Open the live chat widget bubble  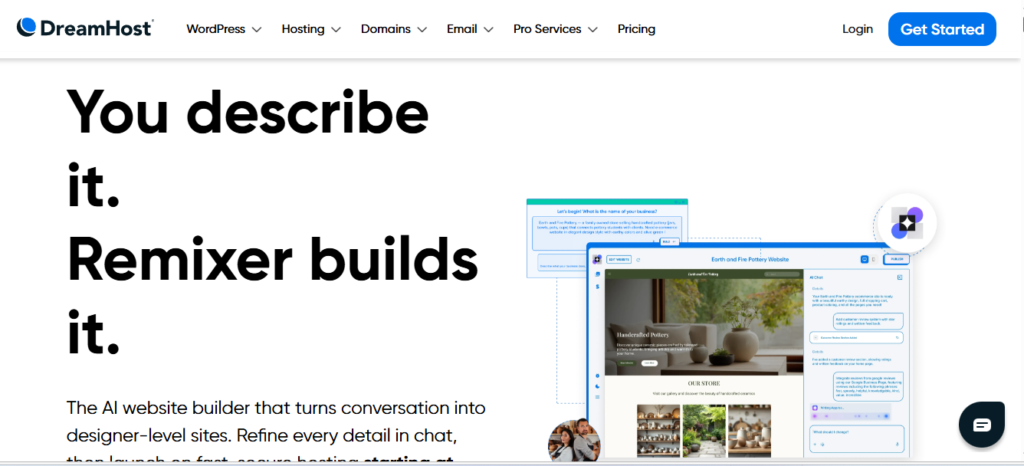click(982, 425)
